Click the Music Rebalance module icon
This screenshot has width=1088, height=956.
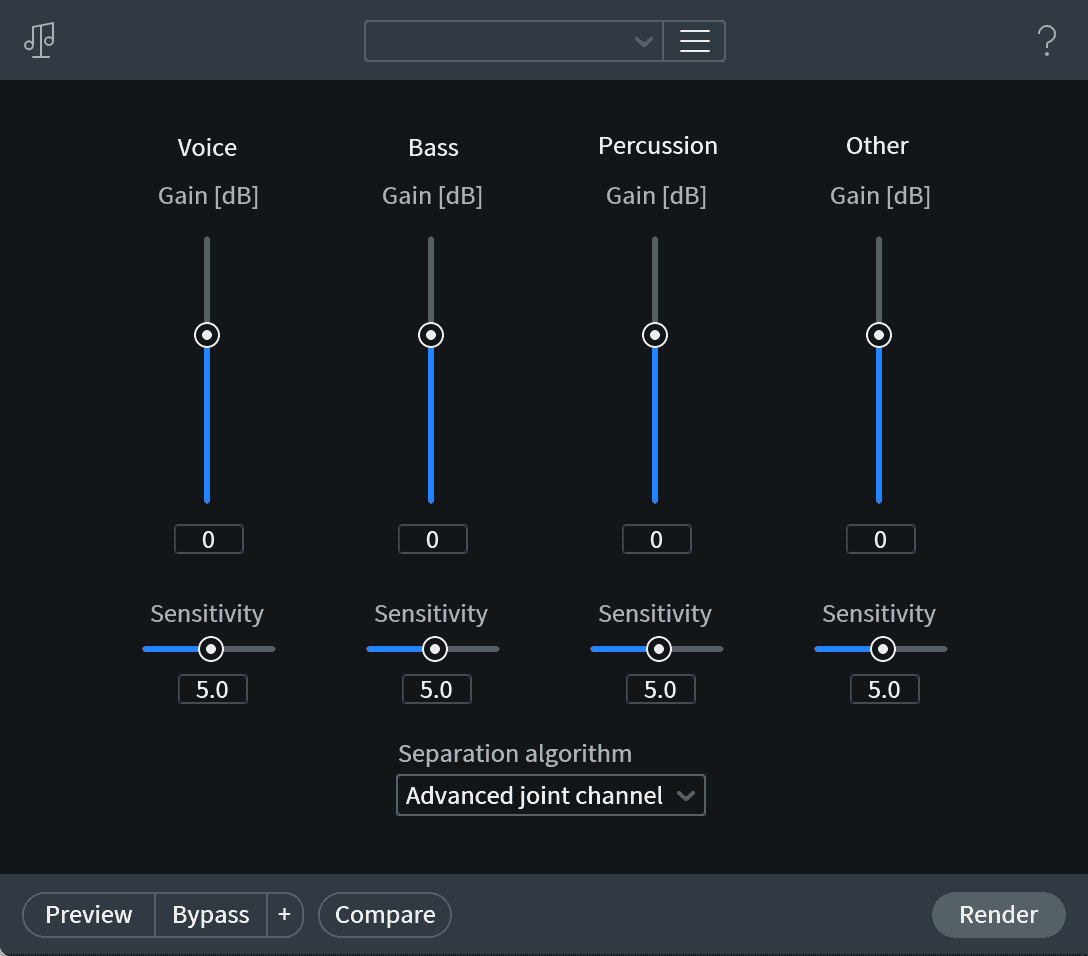40,40
